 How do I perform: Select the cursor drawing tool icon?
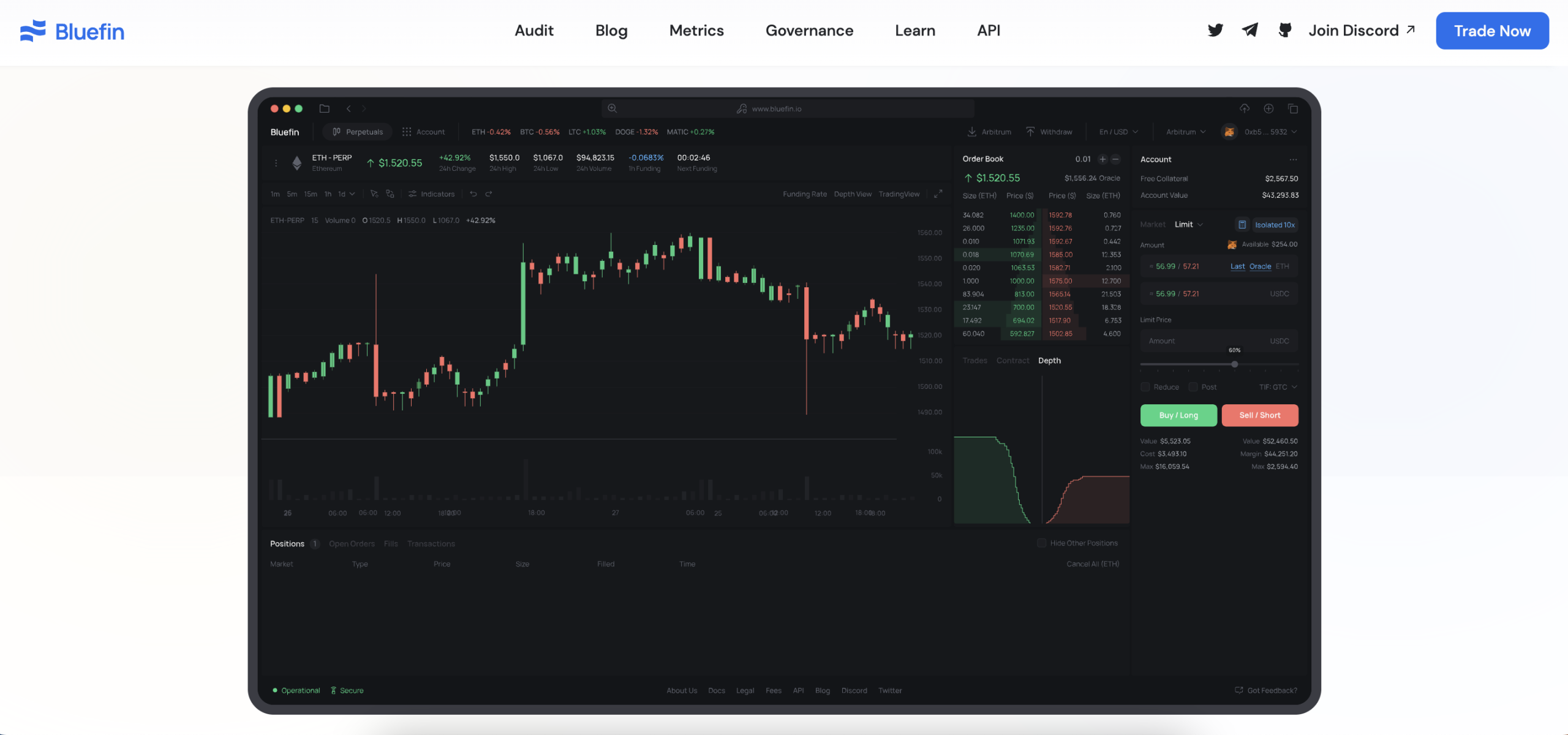[x=374, y=194]
